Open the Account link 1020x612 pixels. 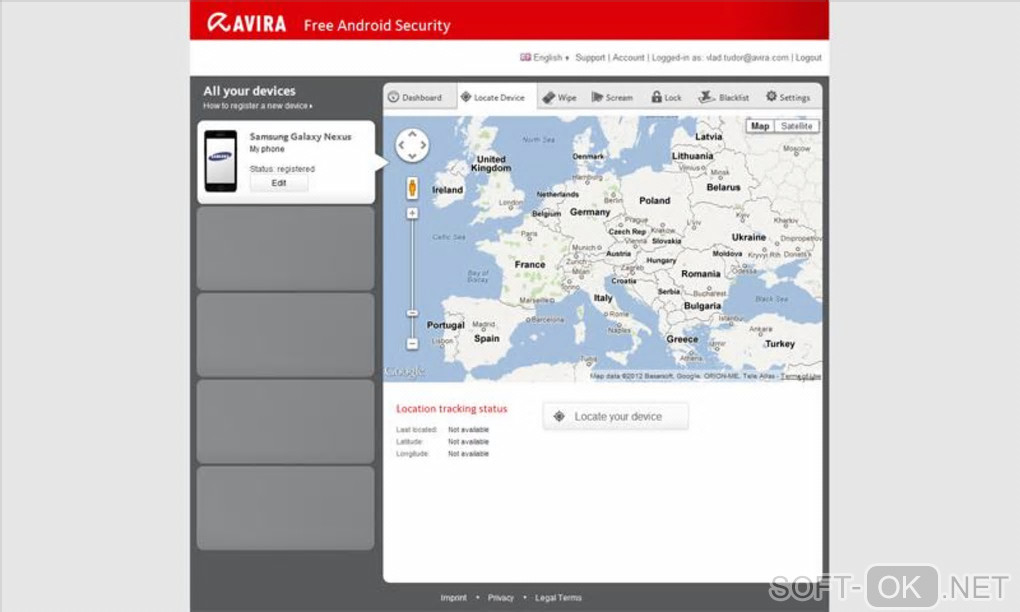(628, 58)
